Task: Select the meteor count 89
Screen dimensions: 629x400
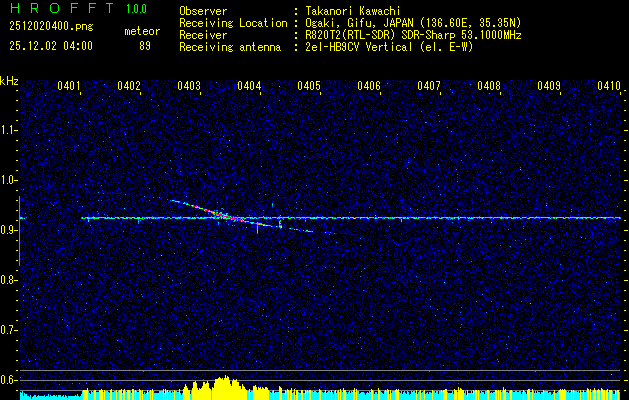Action: coord(145,46)
